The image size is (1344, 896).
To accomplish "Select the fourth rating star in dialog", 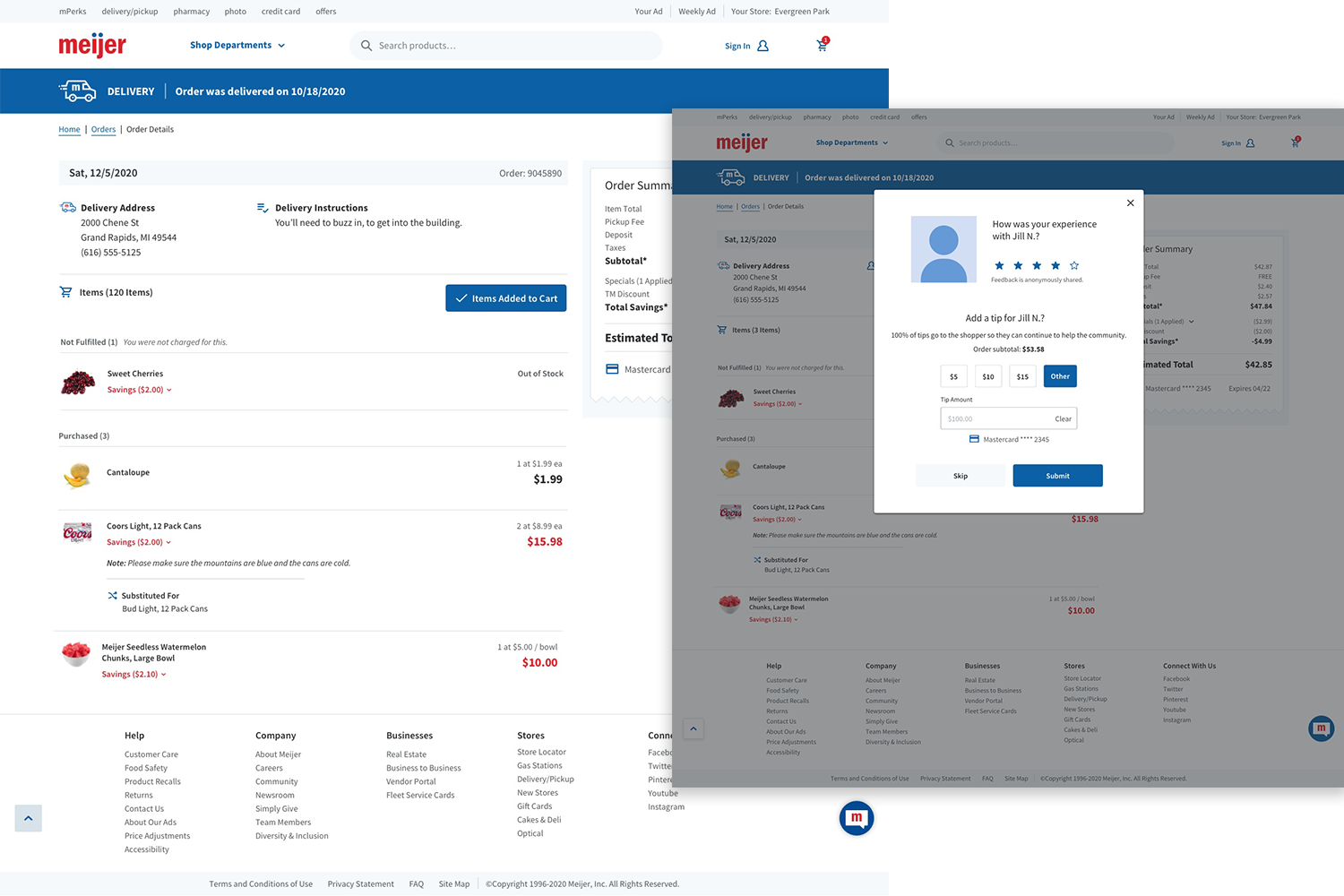I will pyautogui.click(x=1055, y=265).
